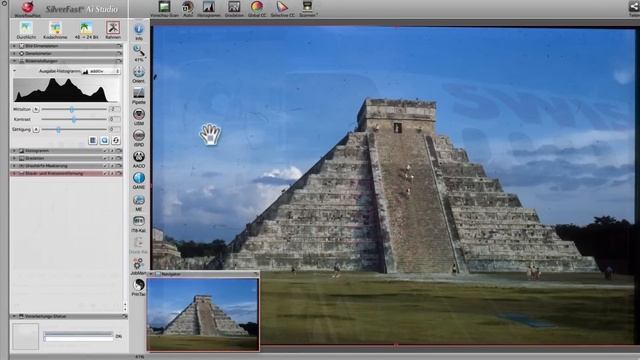Open the Histogramm toolbar icon
Viewport: 640px width, 360px height.
click(x=209, y=7)
